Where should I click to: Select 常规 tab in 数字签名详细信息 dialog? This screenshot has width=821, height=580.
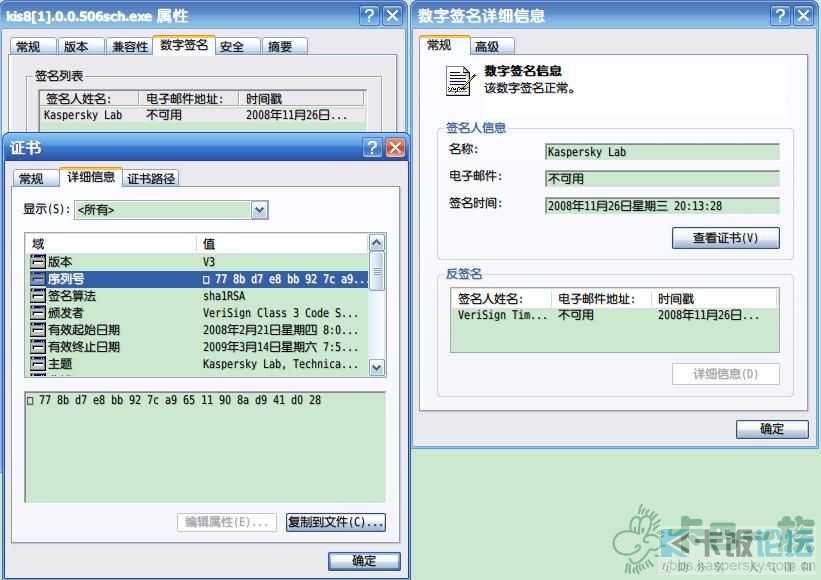tap(444, 45)
